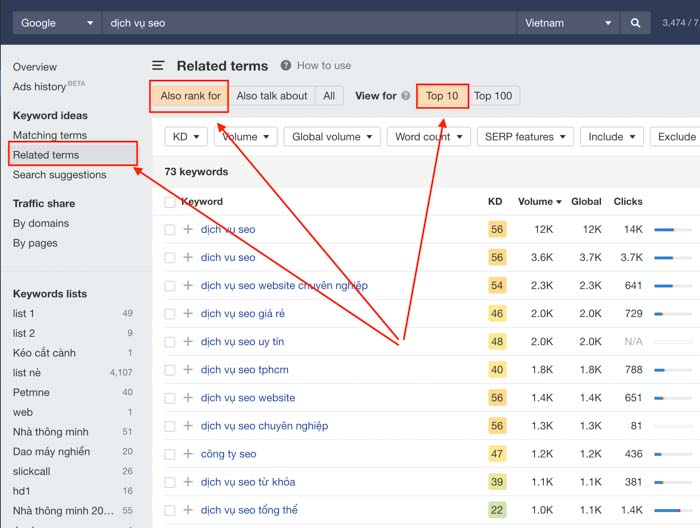Viewport: 700px width, 528px height.
Task: Open keyword list 'Dao máy nghiền'
Action: [x=51, y=452]
